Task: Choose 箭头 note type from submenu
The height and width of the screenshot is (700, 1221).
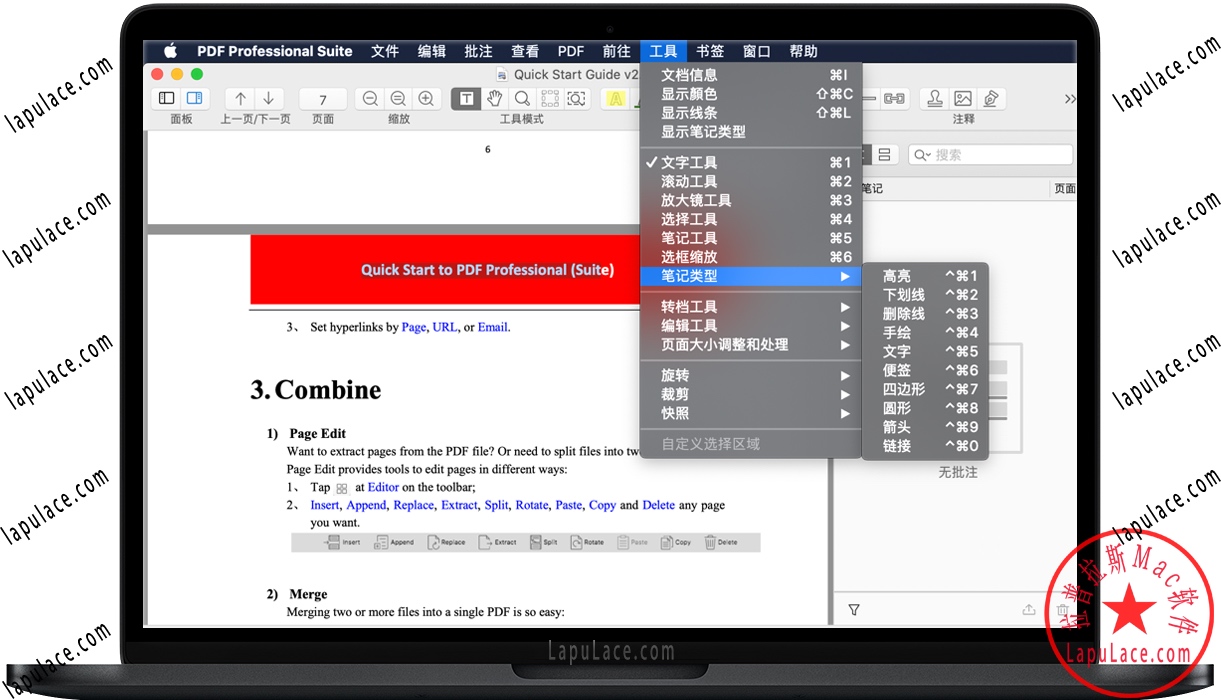Action: click(926, 428)
